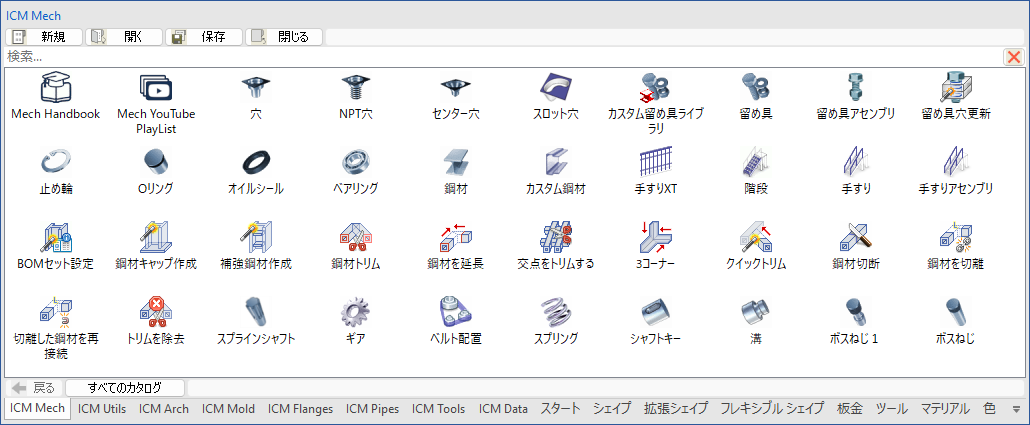
Task: Switch to the ICM Arch tab
Action: pyautogui.click(x=164, y=409)
